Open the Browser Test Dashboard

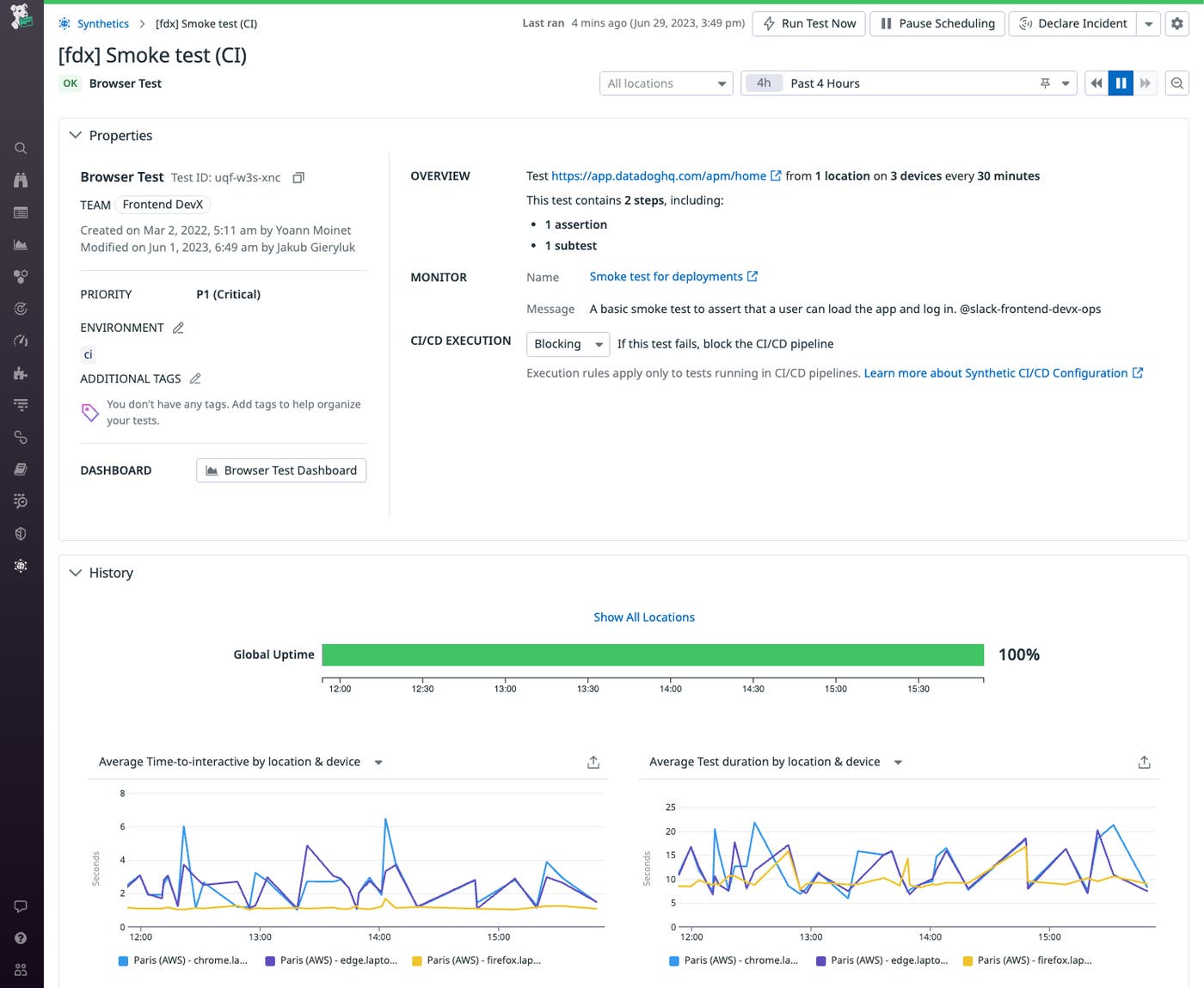[280, 470]
